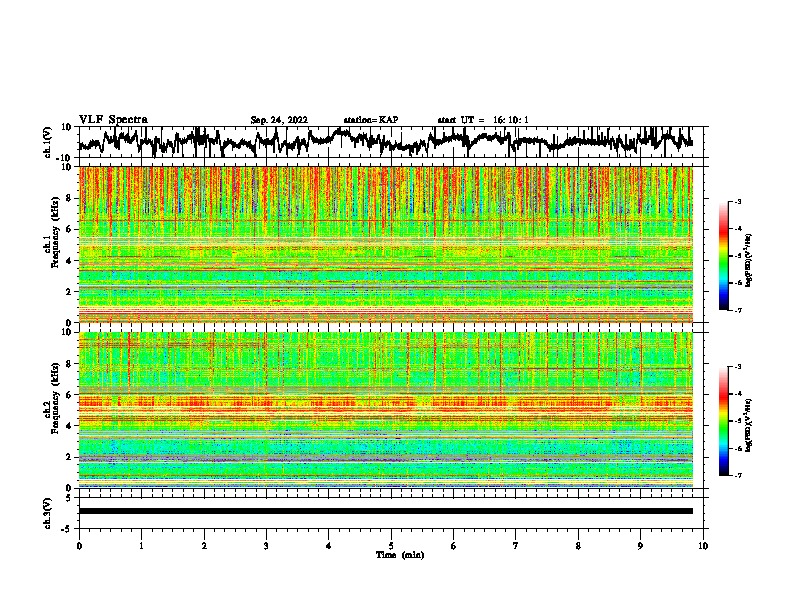Click the time axis tick label "7"

click(x=516, y=546)
